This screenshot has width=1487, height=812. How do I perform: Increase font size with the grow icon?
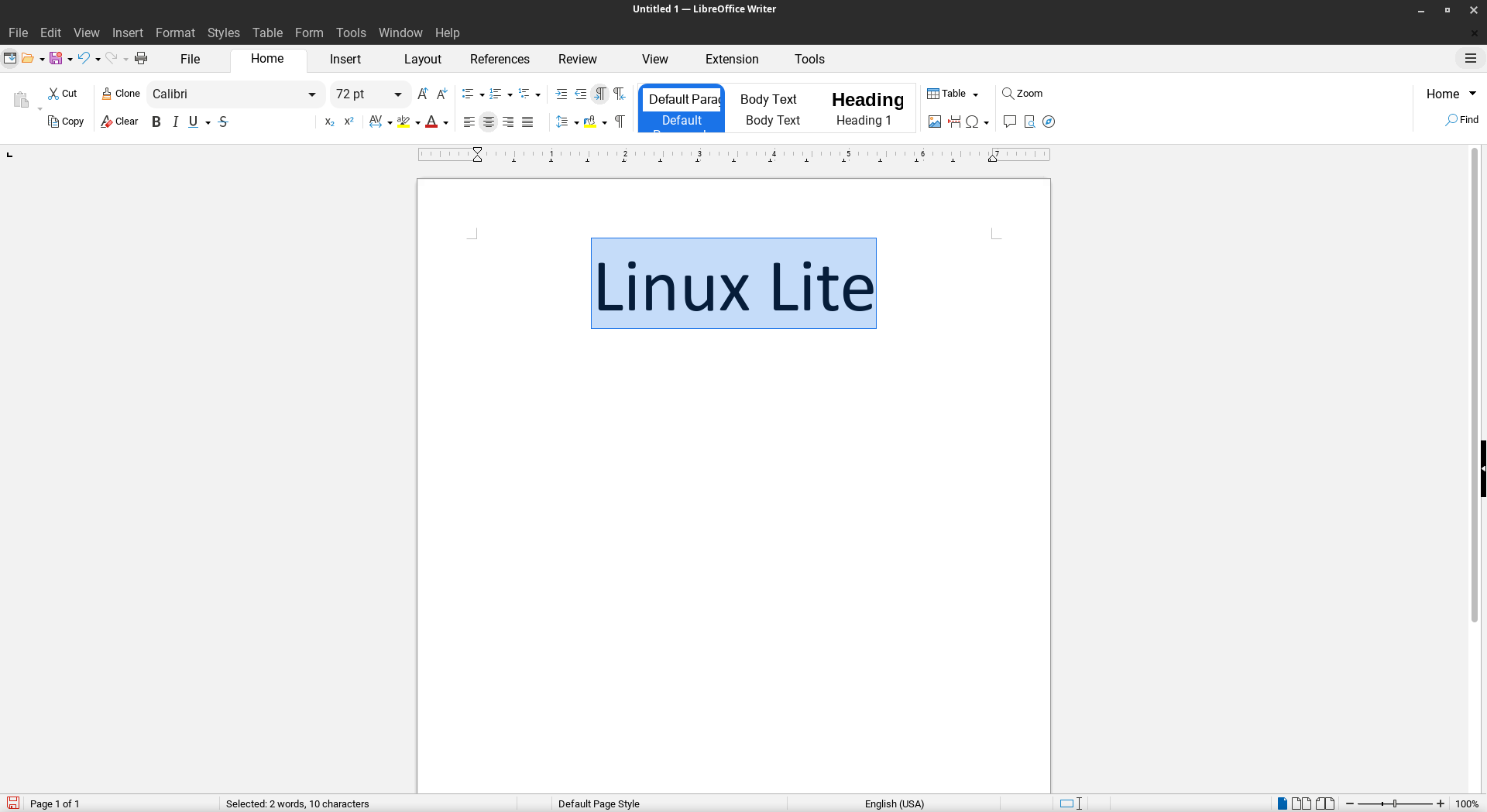(x=422, y=94)
